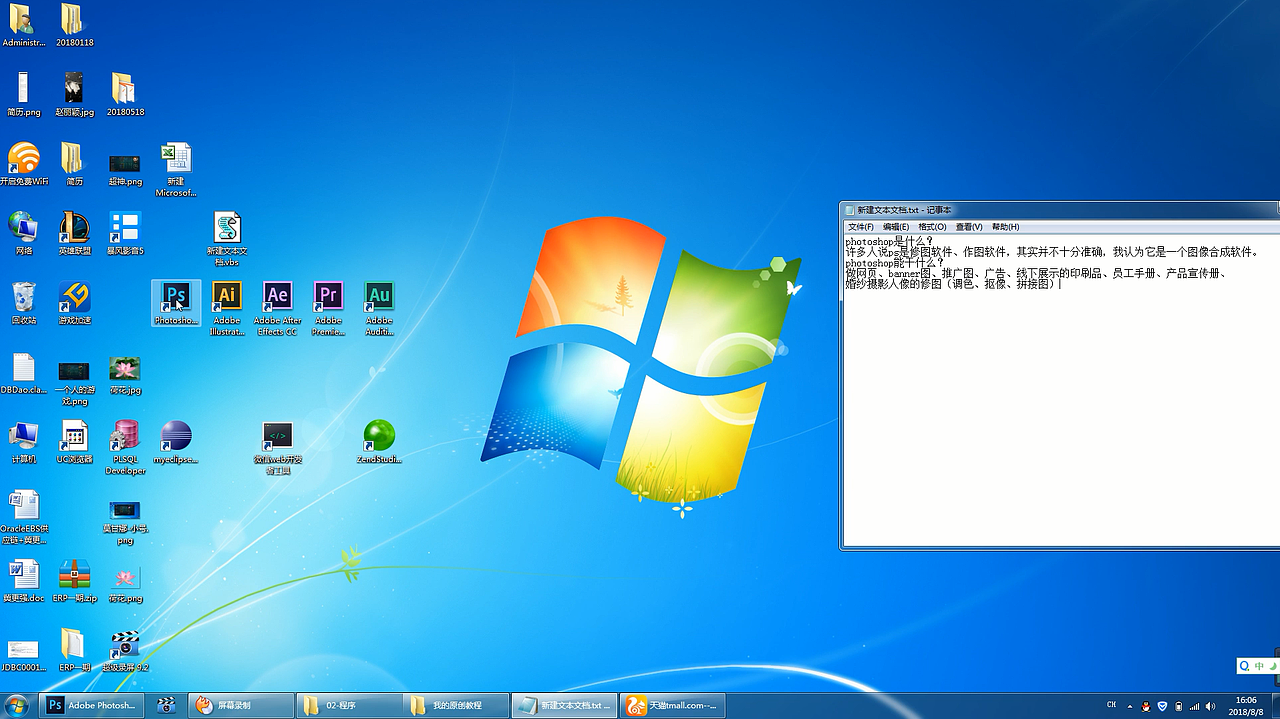The image size is (1280, 719).
Task: Select the myeclipse shortcut icon
Action: 176,441
